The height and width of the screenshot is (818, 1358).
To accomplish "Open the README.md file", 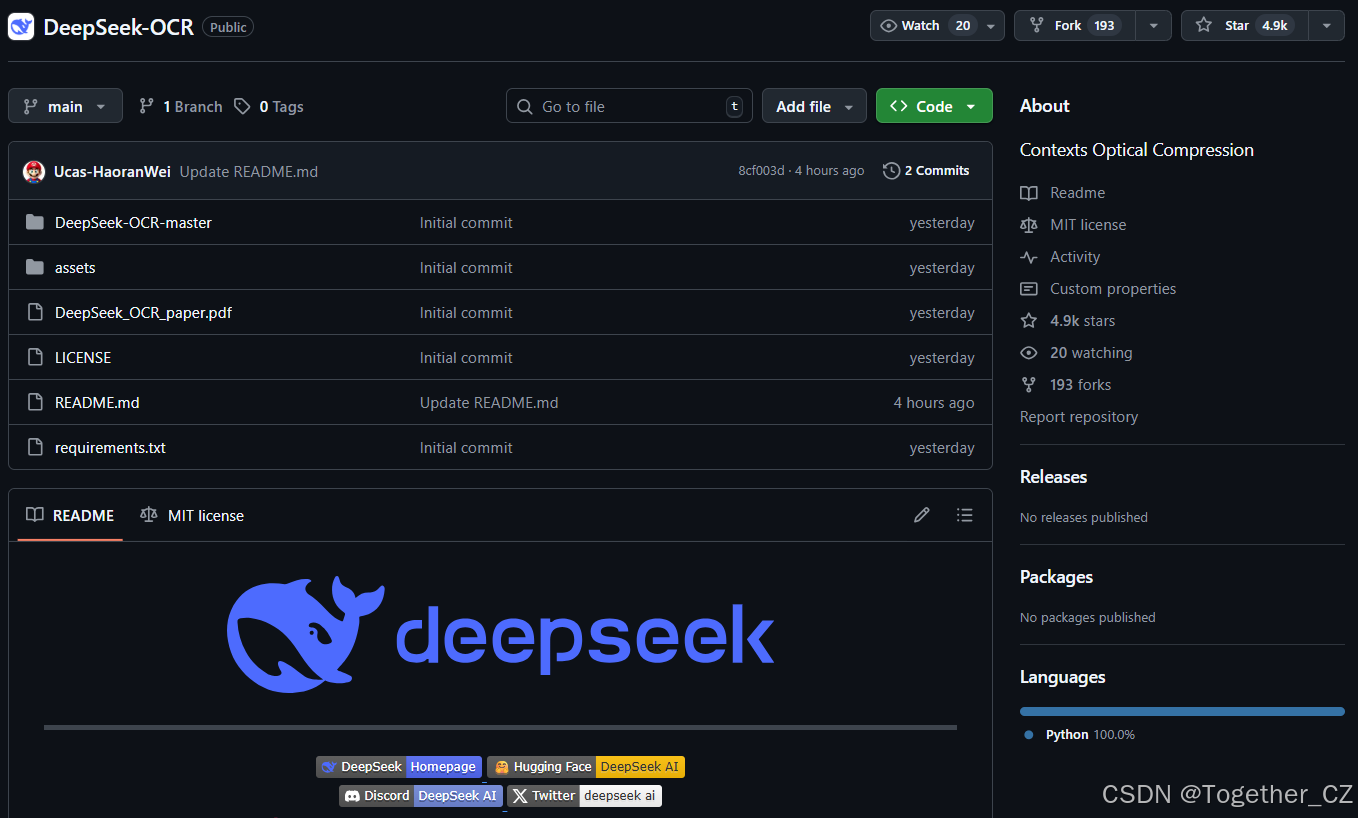I will click(x=97, y=403).
